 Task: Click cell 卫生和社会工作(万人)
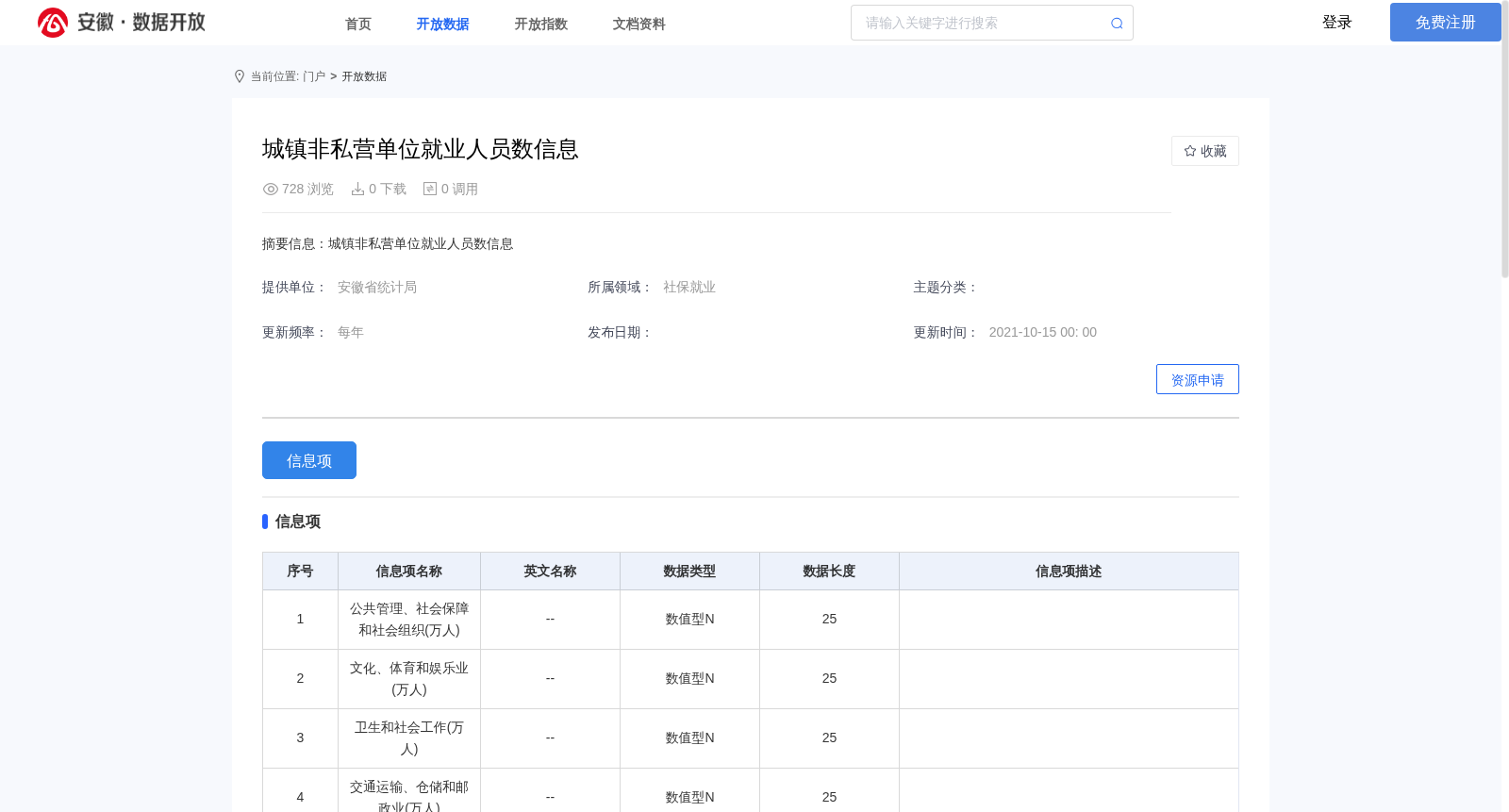tap(409, 738)
